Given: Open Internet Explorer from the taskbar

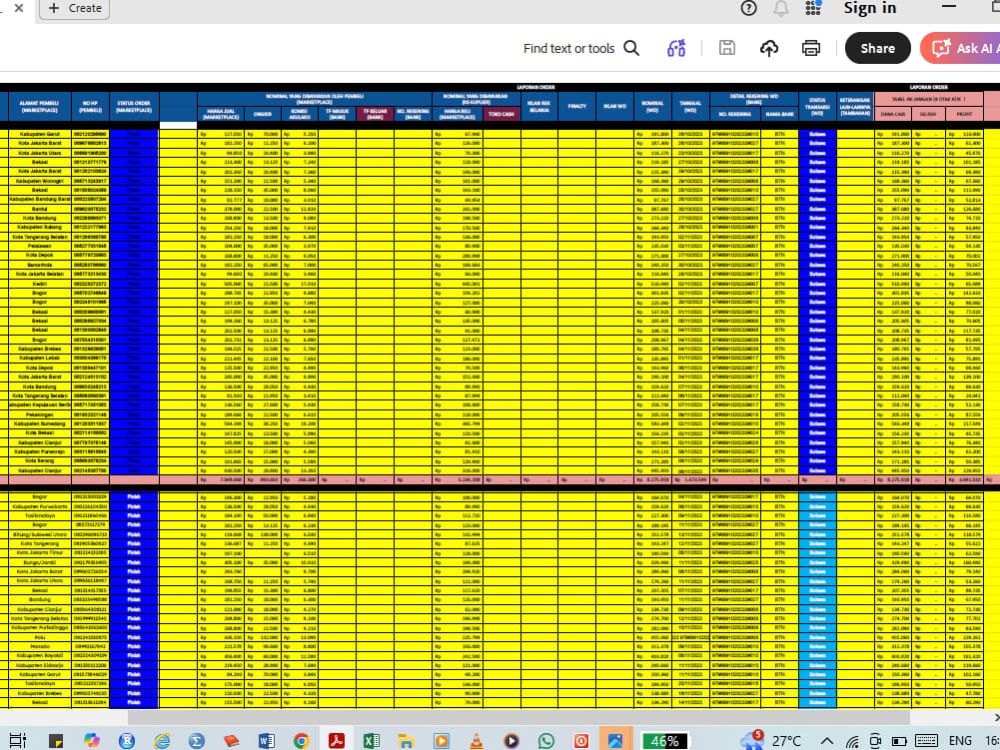Looking at the screenshot, I should click(x=162, y=740).
